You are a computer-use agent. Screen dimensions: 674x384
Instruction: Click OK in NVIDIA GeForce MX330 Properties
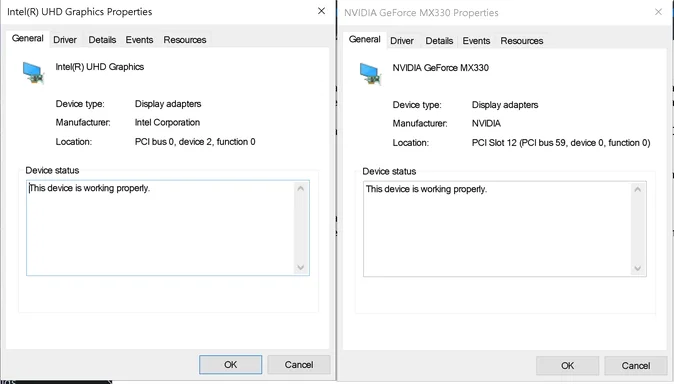(x=567, y=366)
